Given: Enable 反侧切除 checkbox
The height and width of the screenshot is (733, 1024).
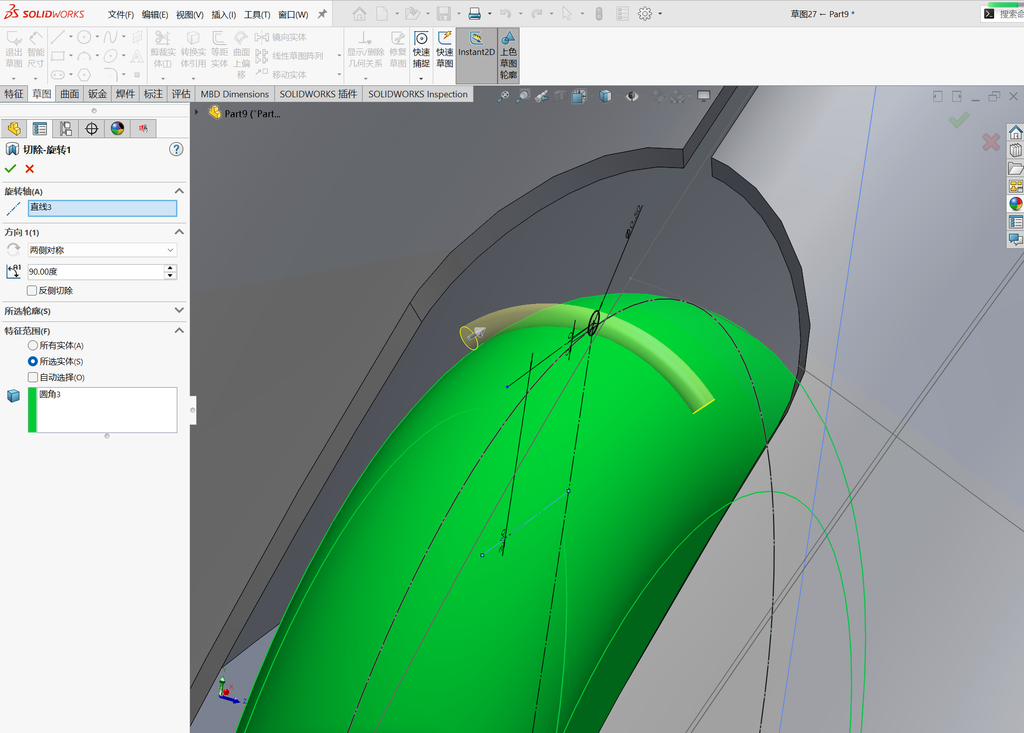Looking at the screenshot, I should pyautogui.click(x=32, y=290).
